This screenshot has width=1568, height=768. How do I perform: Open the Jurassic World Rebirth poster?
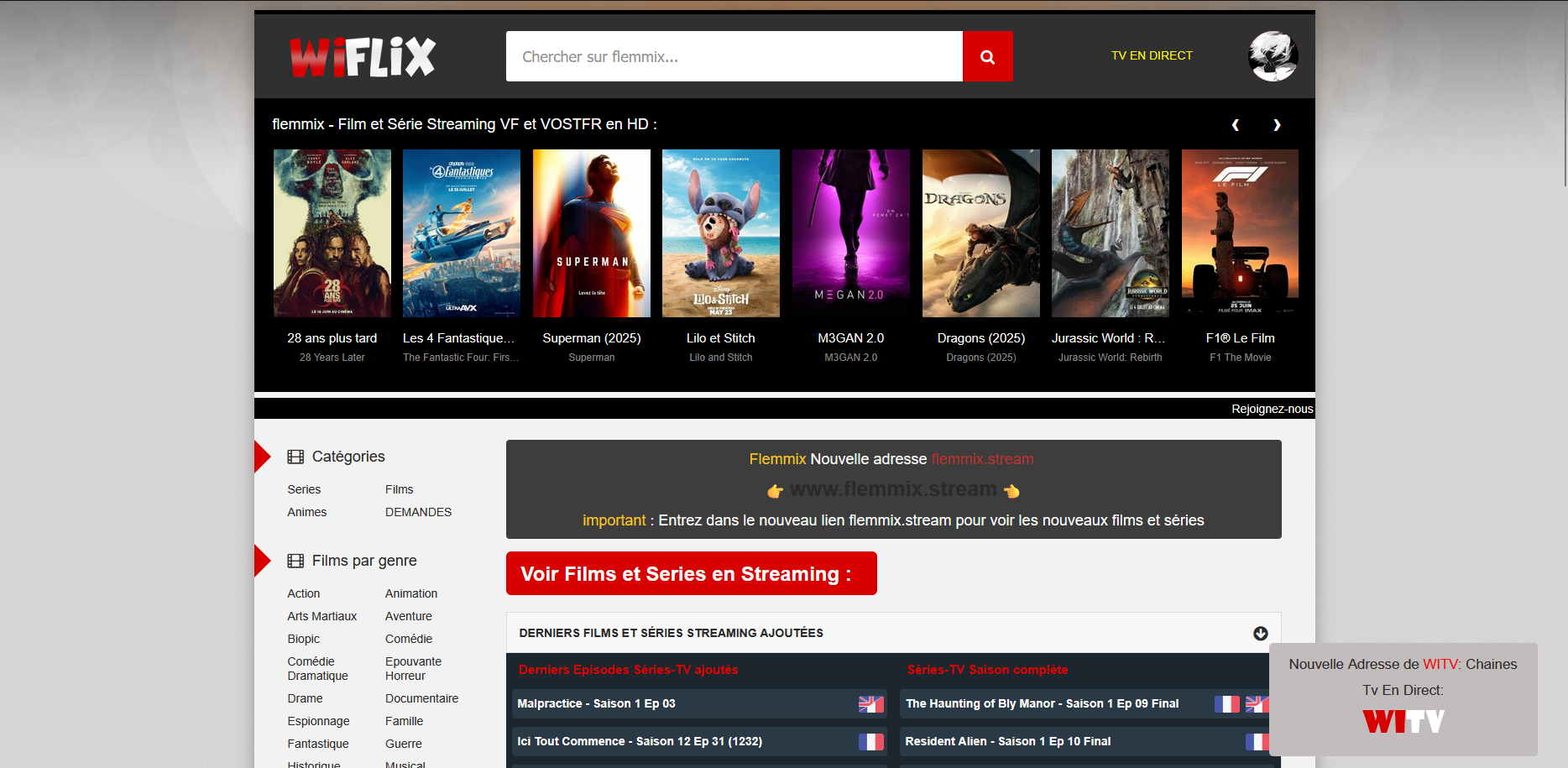(1111, 233)
